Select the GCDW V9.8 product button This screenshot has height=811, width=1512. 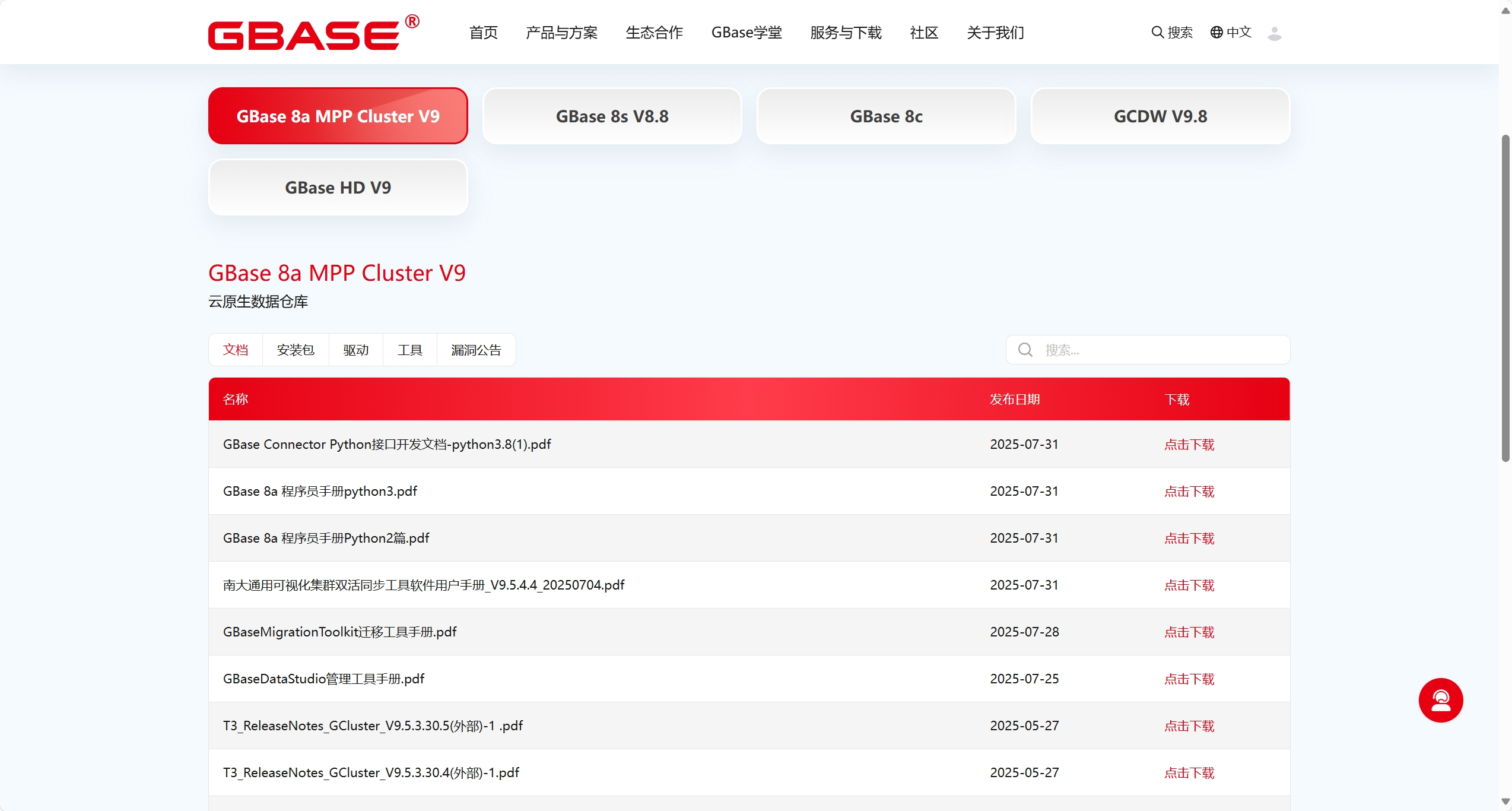1159,116
